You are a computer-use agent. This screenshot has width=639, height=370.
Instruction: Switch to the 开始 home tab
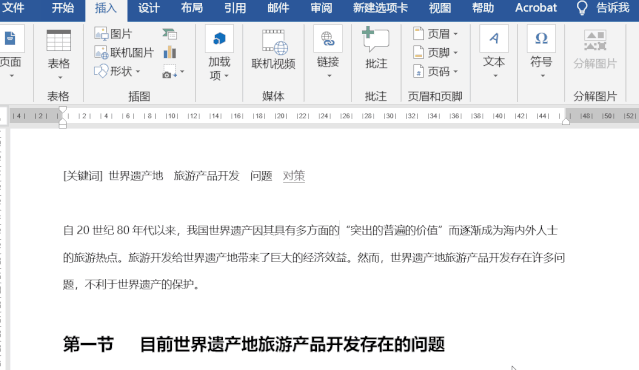coord(63,8)
